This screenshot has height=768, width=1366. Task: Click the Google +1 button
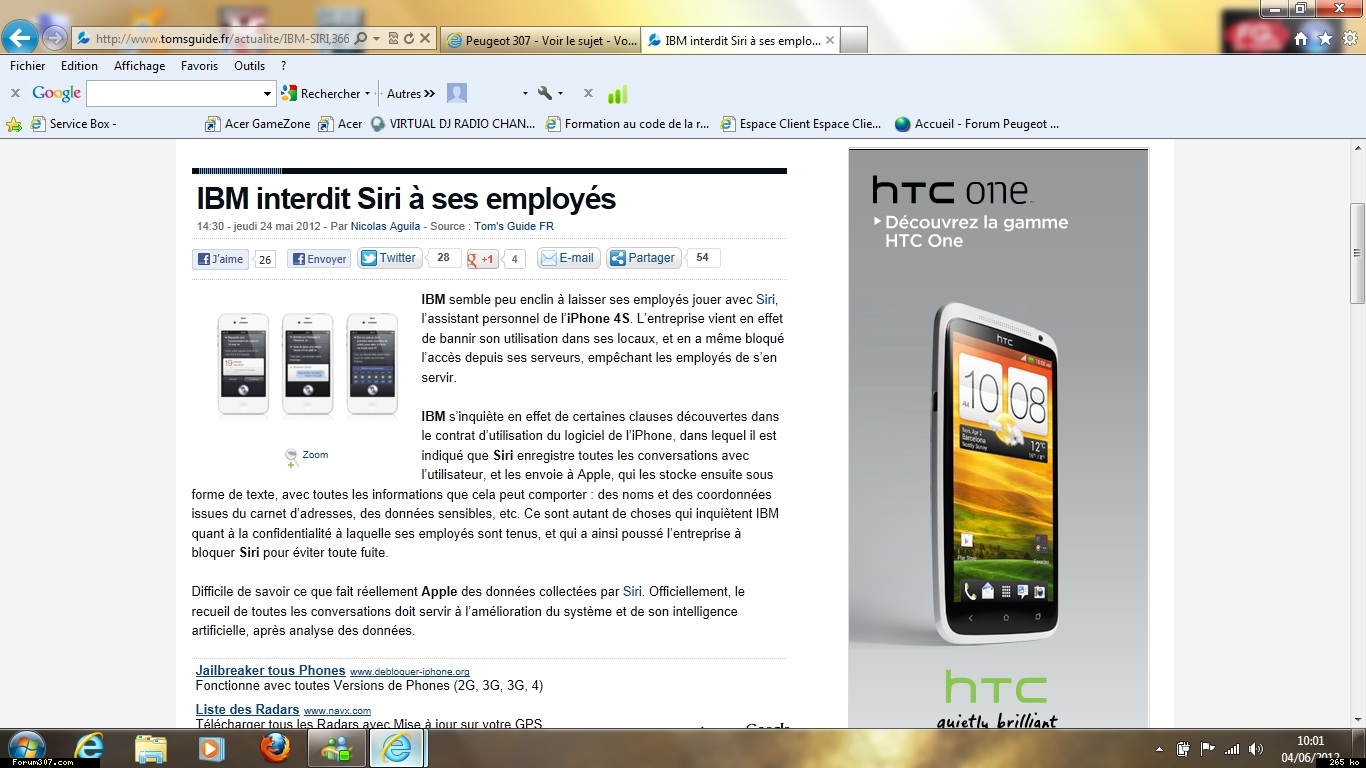483,259
